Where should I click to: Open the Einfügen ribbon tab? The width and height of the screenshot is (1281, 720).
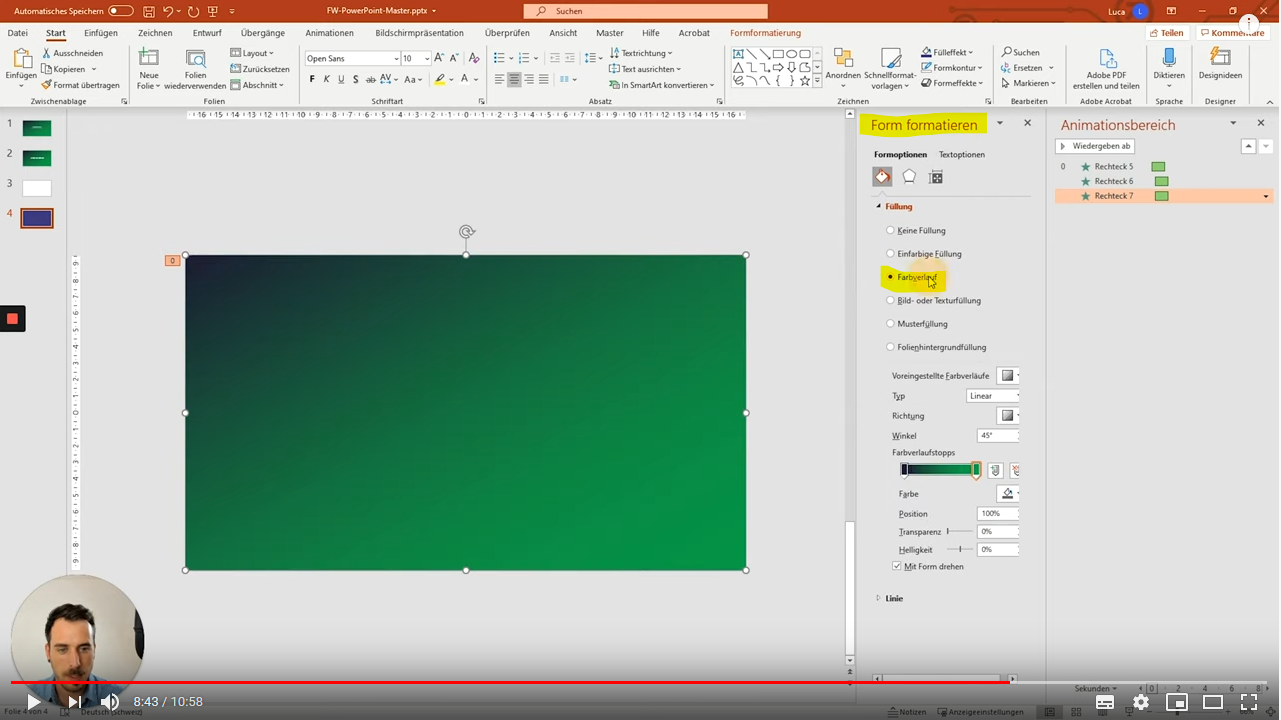(x=101, y=33)
